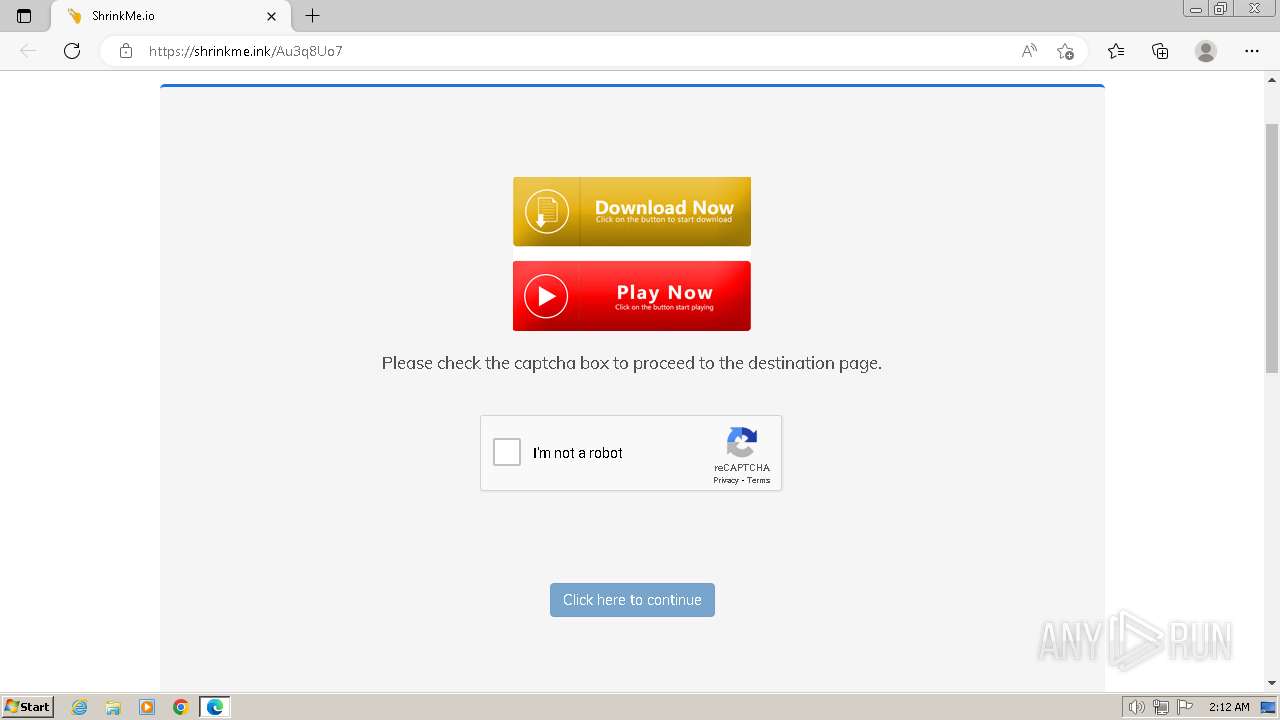
Task: Click the reCAPTCHA logo
Action: point(742,443)
